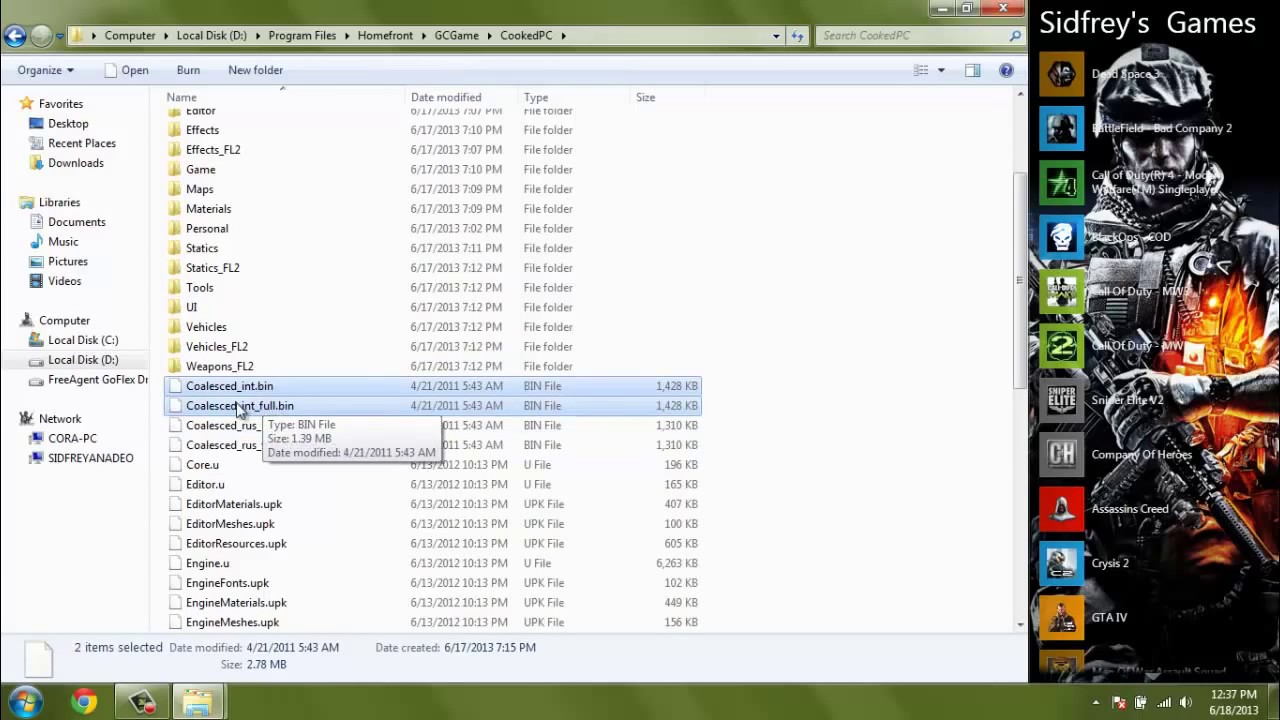1280x720 pixels.
Task: Select SIDFREYANADEO network computer
Action: tap(90, 458)
